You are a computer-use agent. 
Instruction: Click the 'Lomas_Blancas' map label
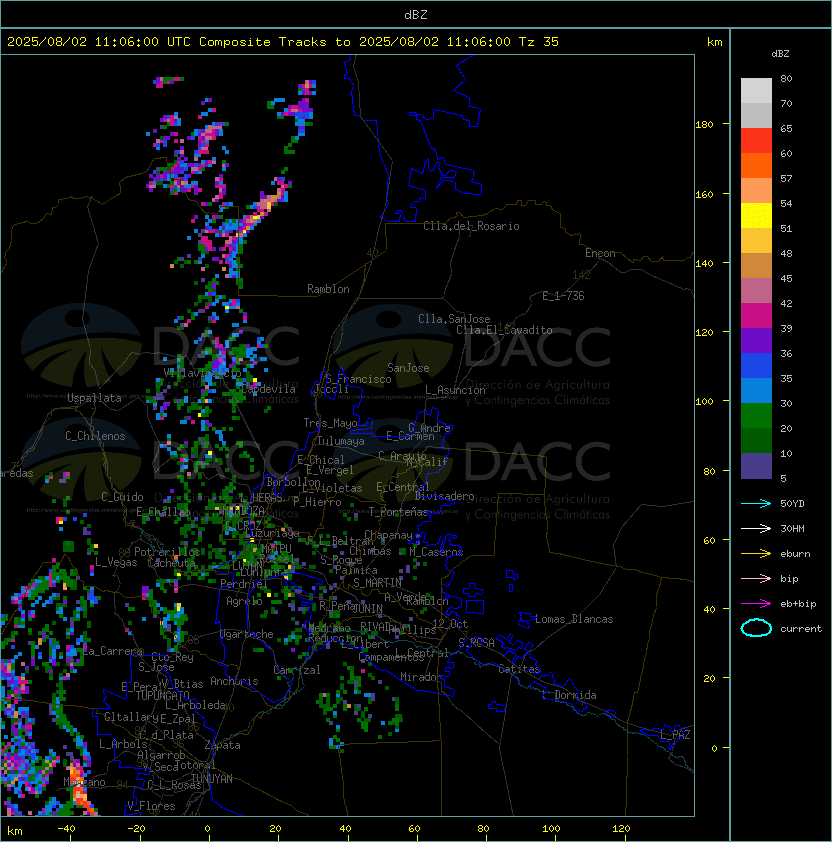tap(574, 619)
